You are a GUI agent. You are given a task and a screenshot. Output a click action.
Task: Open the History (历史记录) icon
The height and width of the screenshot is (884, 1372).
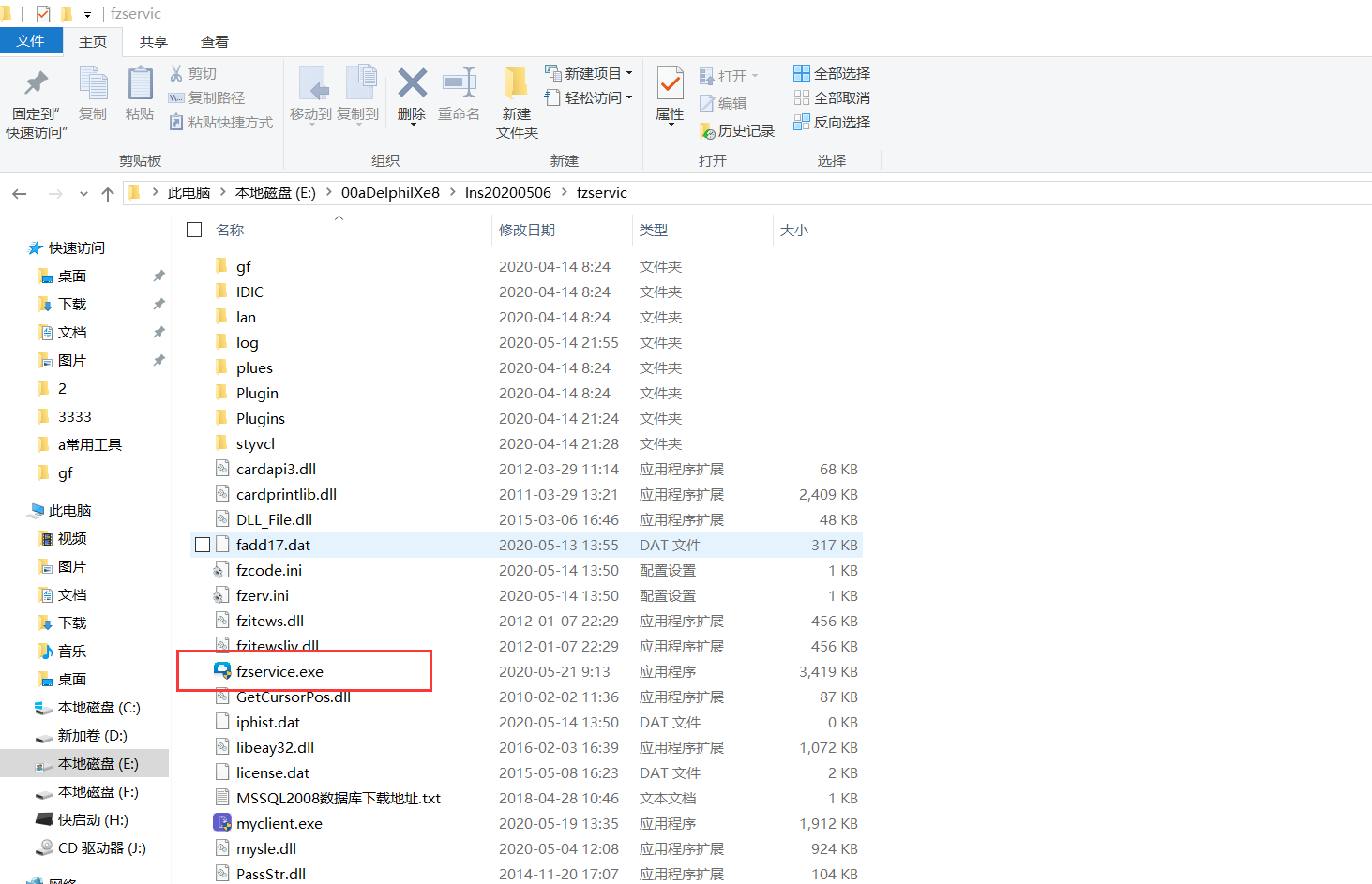[708, 131]
